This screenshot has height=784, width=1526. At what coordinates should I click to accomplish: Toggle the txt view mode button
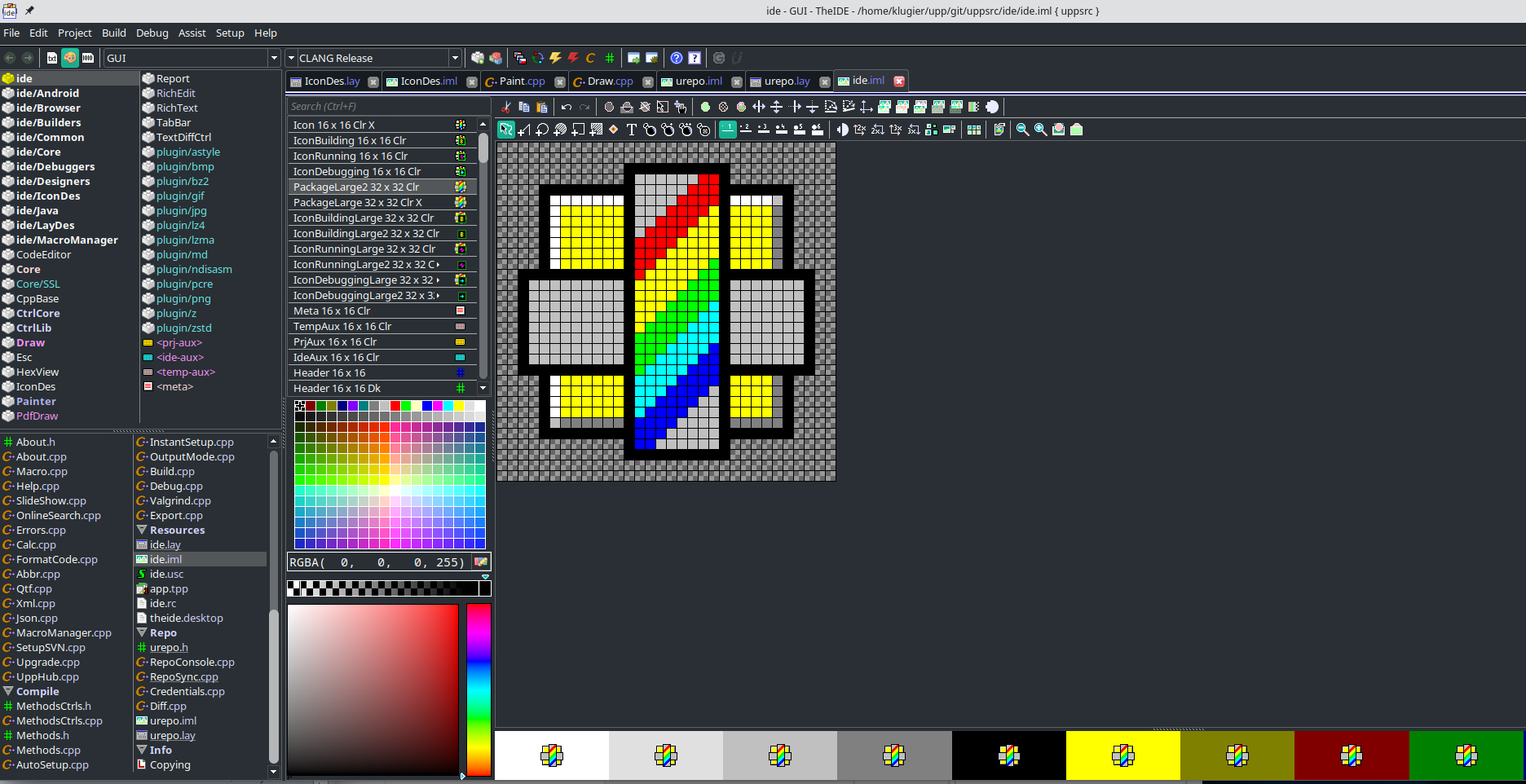tap(52, 58)
